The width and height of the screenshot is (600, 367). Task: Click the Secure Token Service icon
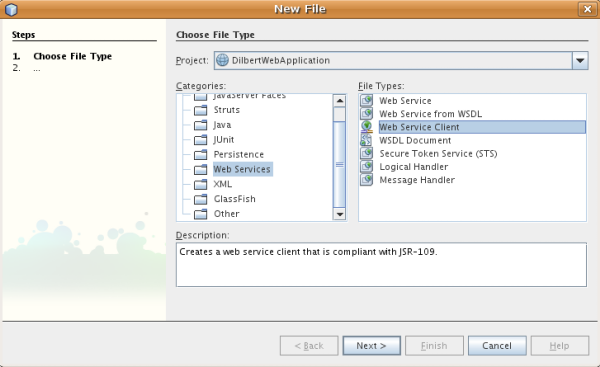coord(367,153)
